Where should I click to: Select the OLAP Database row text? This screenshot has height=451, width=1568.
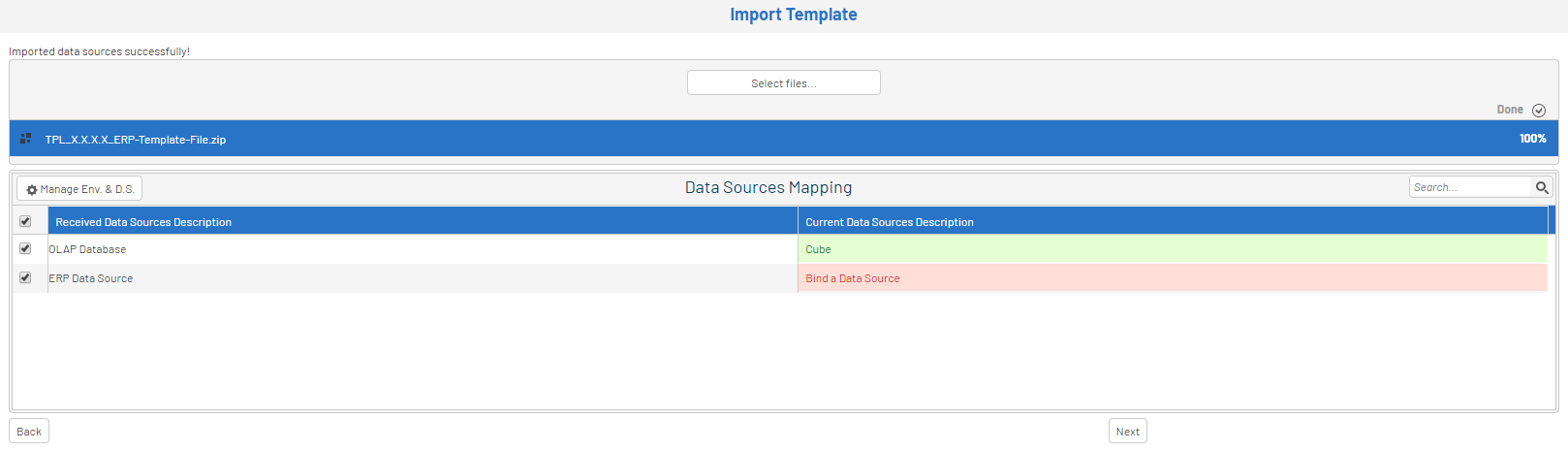coord(87,249)
